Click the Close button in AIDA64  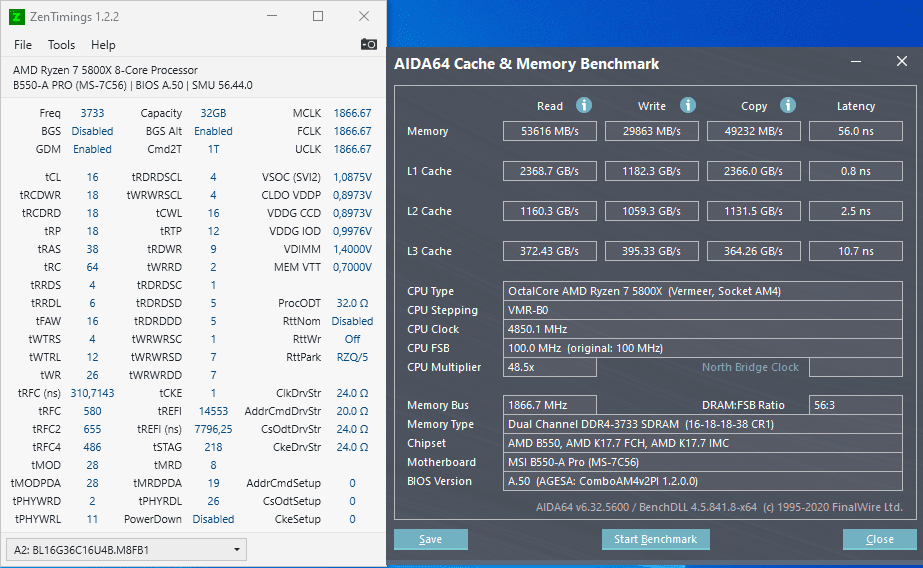pos(879,539)
